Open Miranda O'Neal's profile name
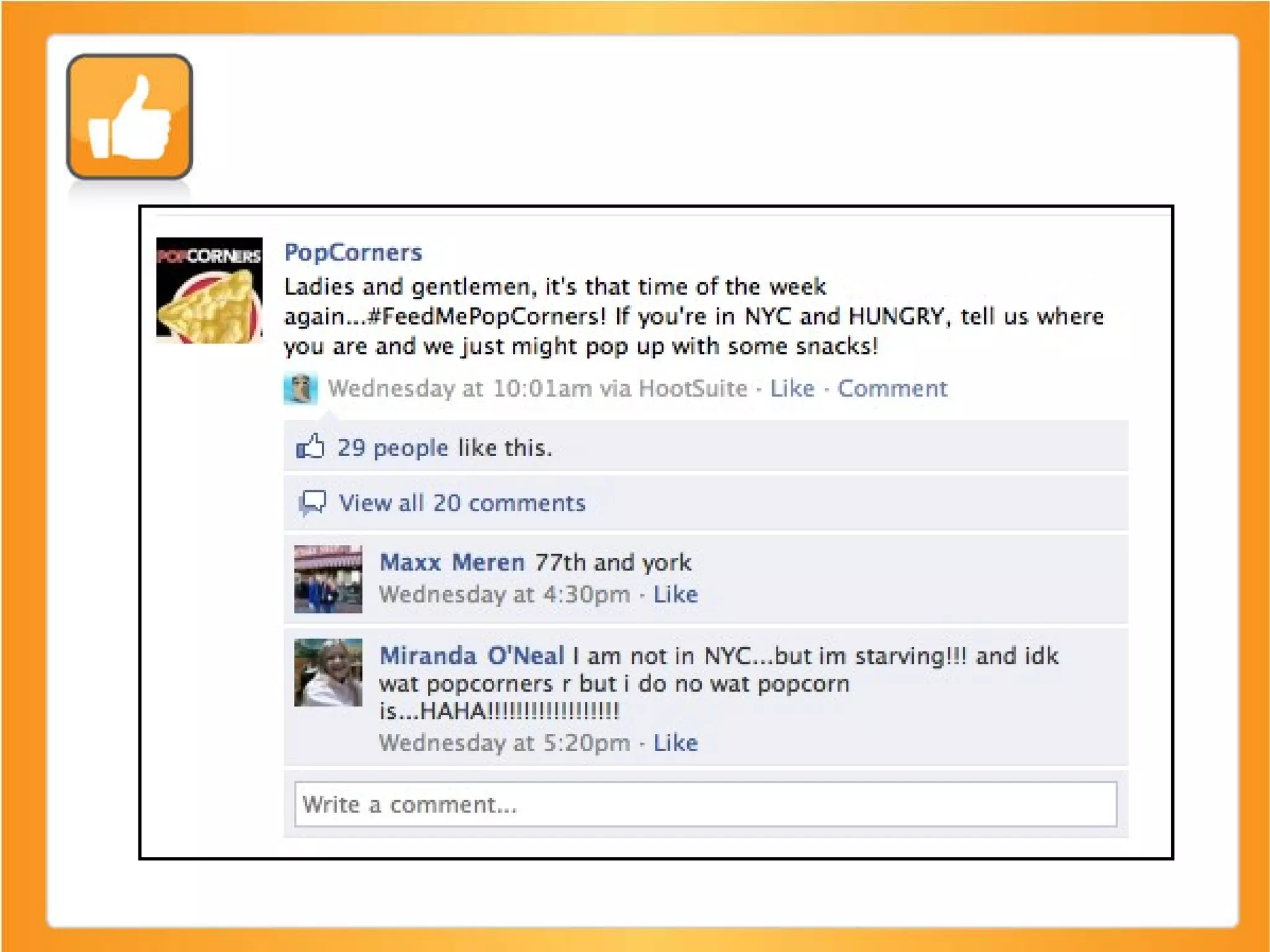The height and width of the screenshot is (952, 1270). click(472, 656)
